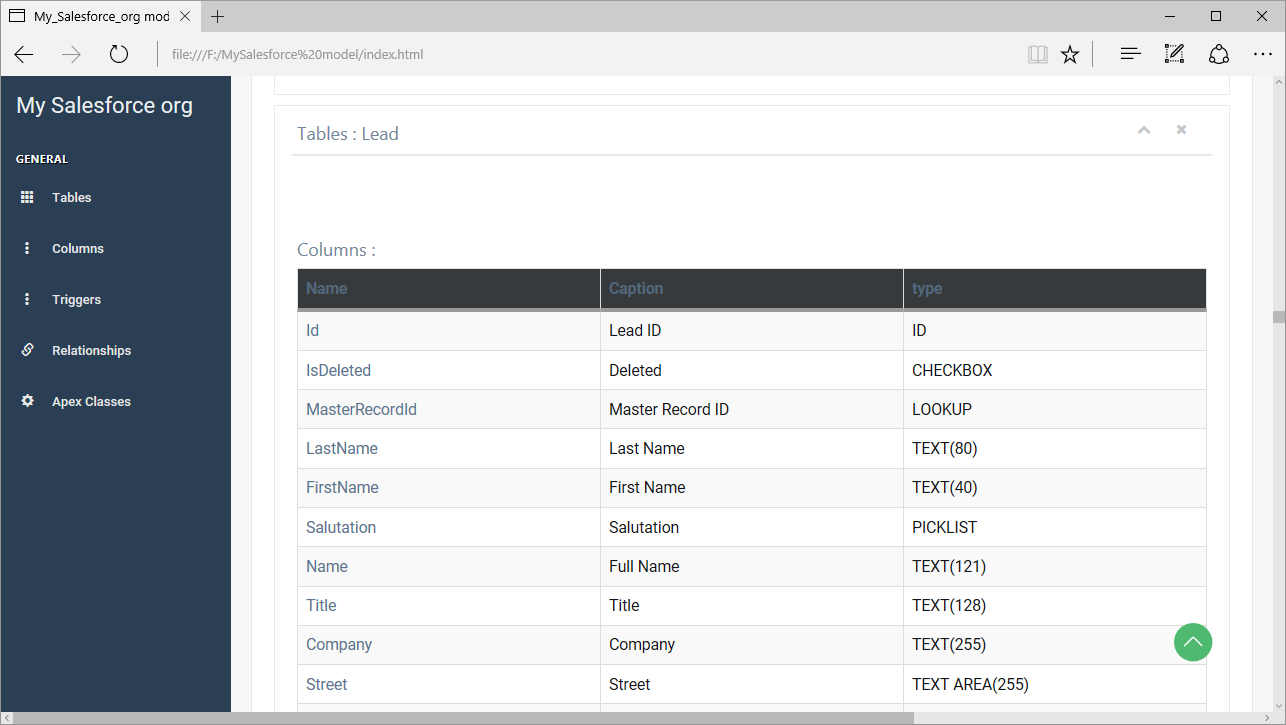Click the Salutation column name link
This screenshot has height=725, width=1286.
click(x=341, y=527)
